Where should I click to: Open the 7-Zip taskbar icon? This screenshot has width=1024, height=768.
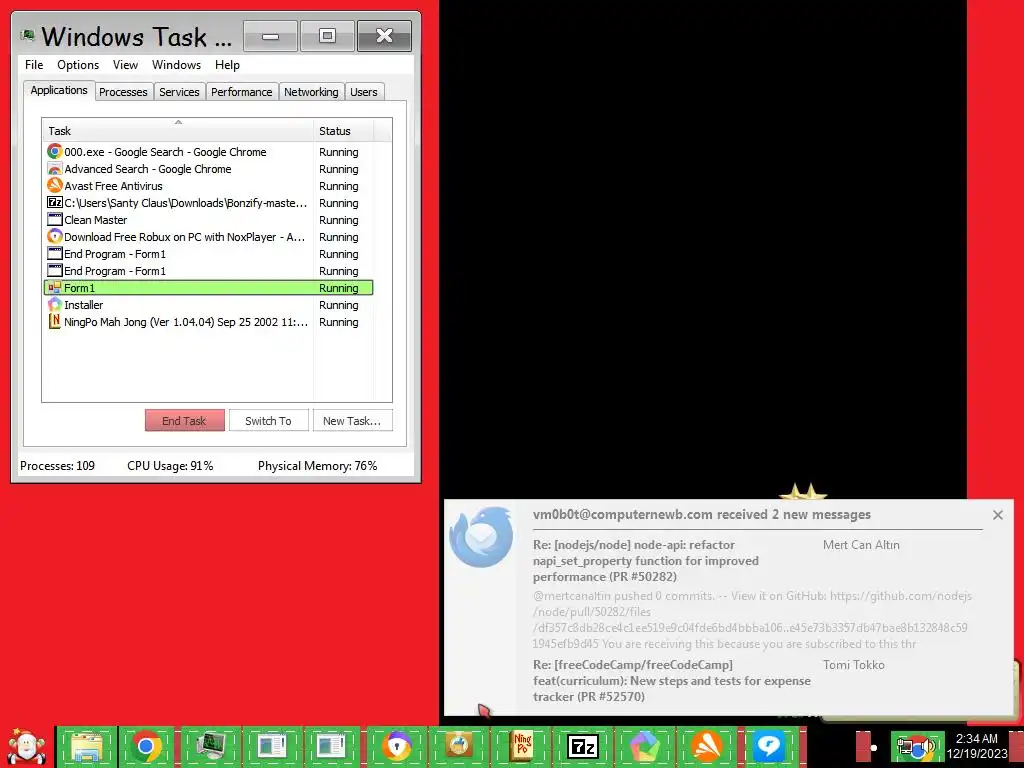click(x=583, y=746)
